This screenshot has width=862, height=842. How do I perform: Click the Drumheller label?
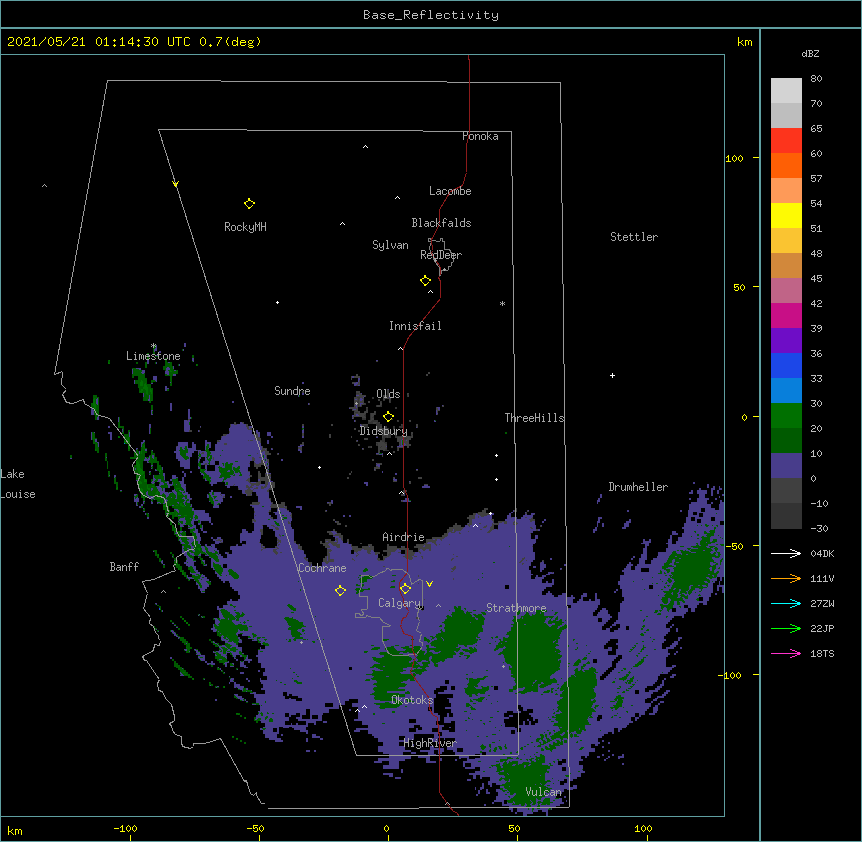pyautogui.click(x=638, y=487)
